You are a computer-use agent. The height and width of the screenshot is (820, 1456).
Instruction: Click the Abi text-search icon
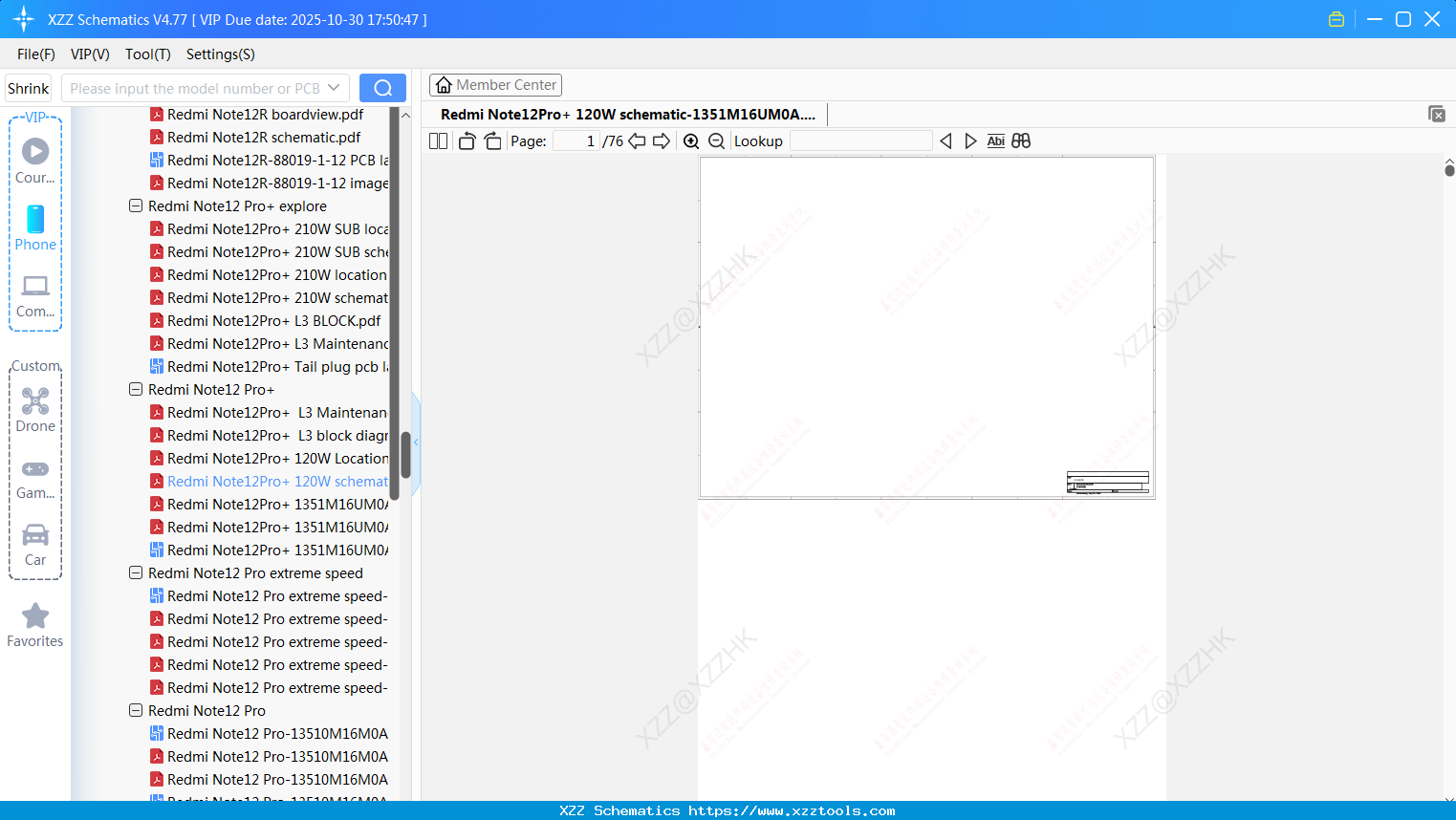coord(995,140)
